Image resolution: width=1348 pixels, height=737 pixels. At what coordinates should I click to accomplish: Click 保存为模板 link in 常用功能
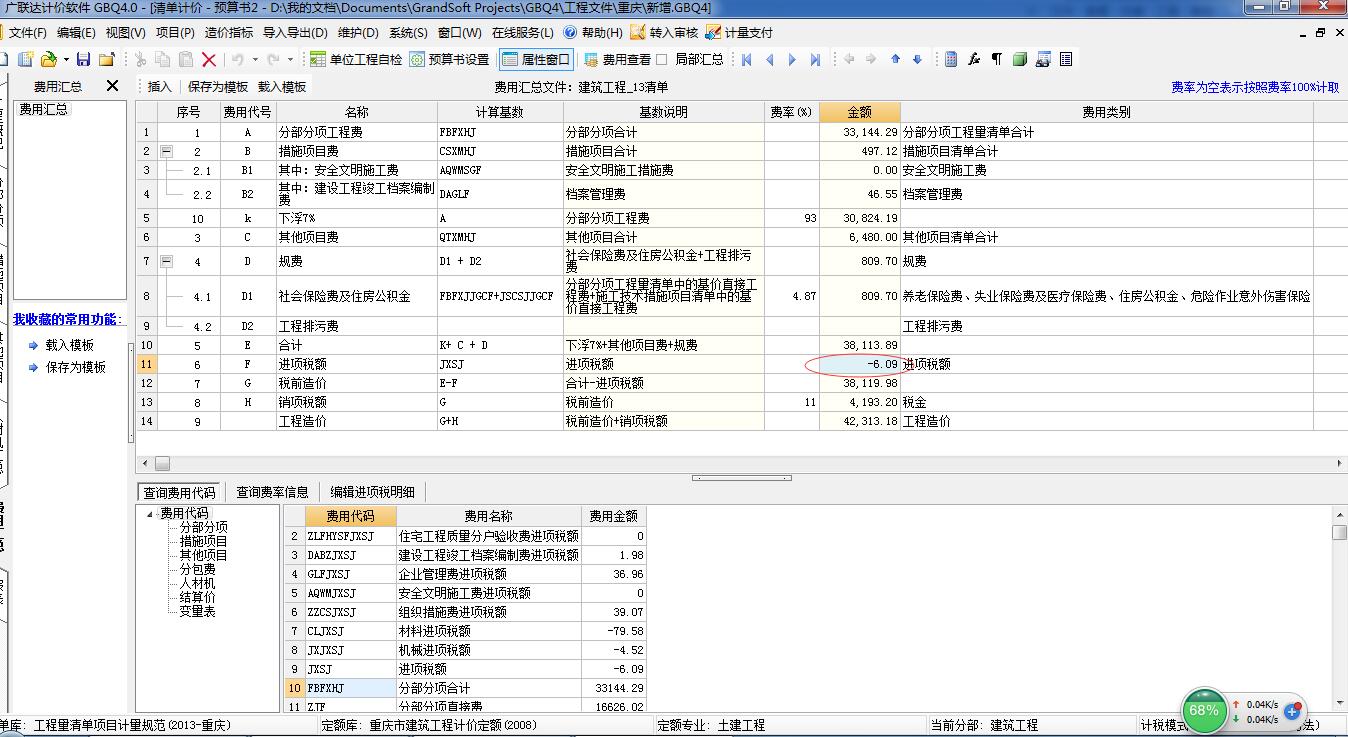pos(76,367)
